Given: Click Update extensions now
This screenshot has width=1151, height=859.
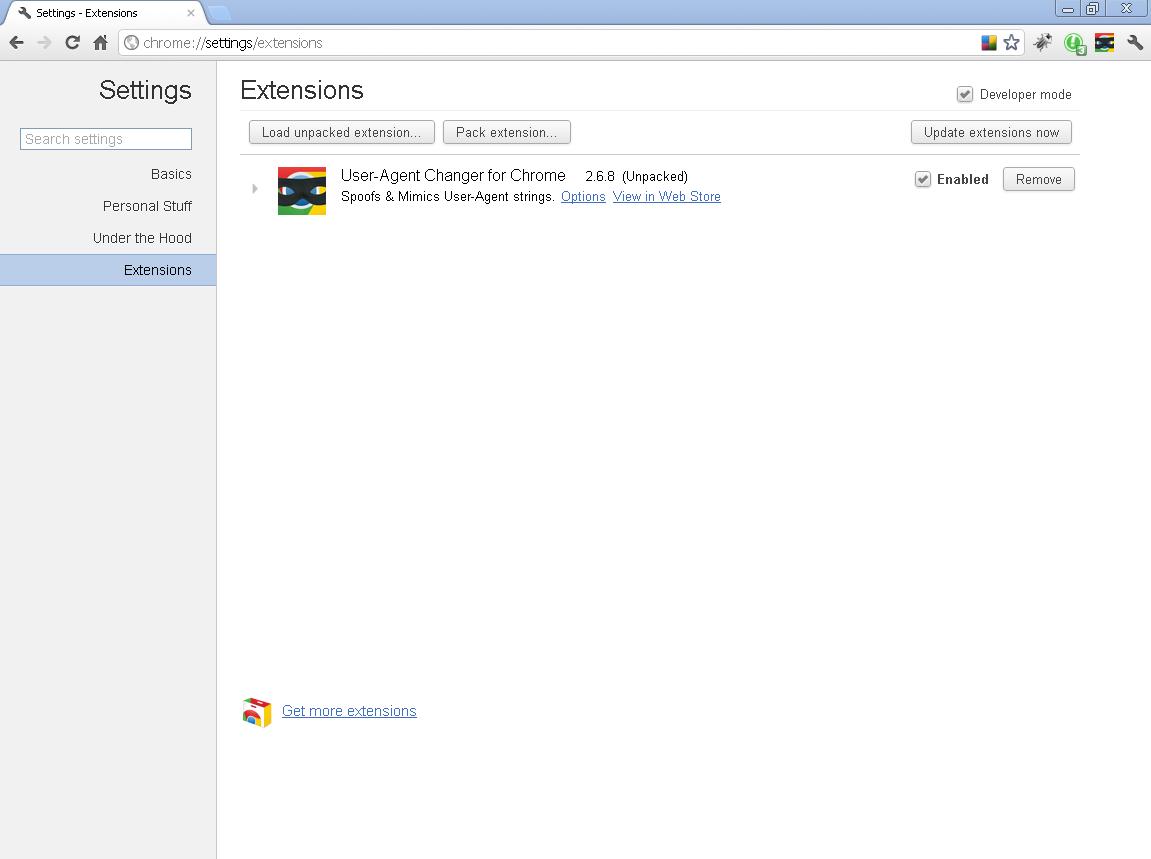Looking at the screenshot, I should [991, 132].
